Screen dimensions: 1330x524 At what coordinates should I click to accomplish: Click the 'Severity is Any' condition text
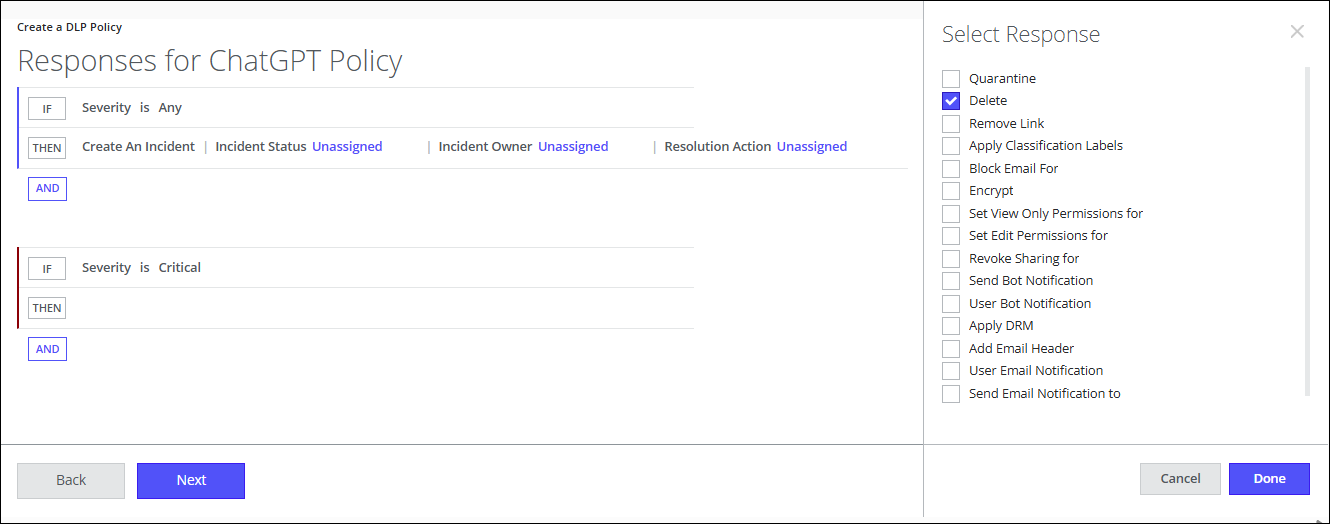click(132, 108)
